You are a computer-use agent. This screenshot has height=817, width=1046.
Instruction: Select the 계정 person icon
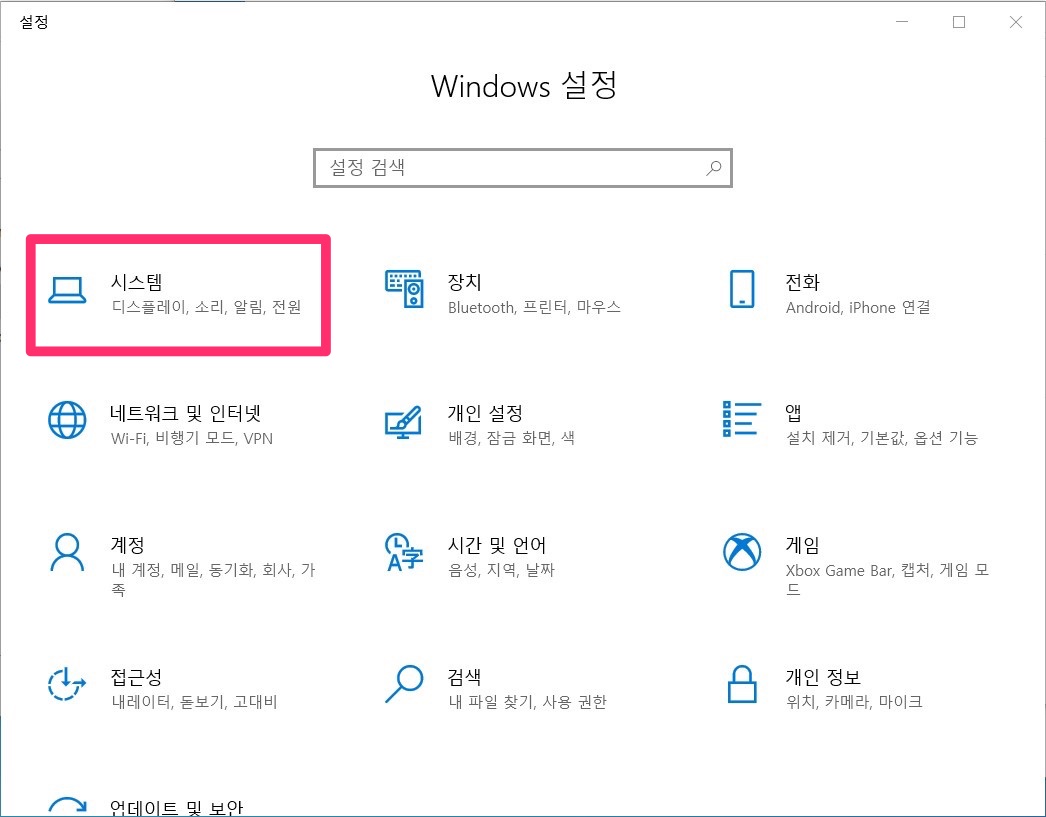coord(67,552)
